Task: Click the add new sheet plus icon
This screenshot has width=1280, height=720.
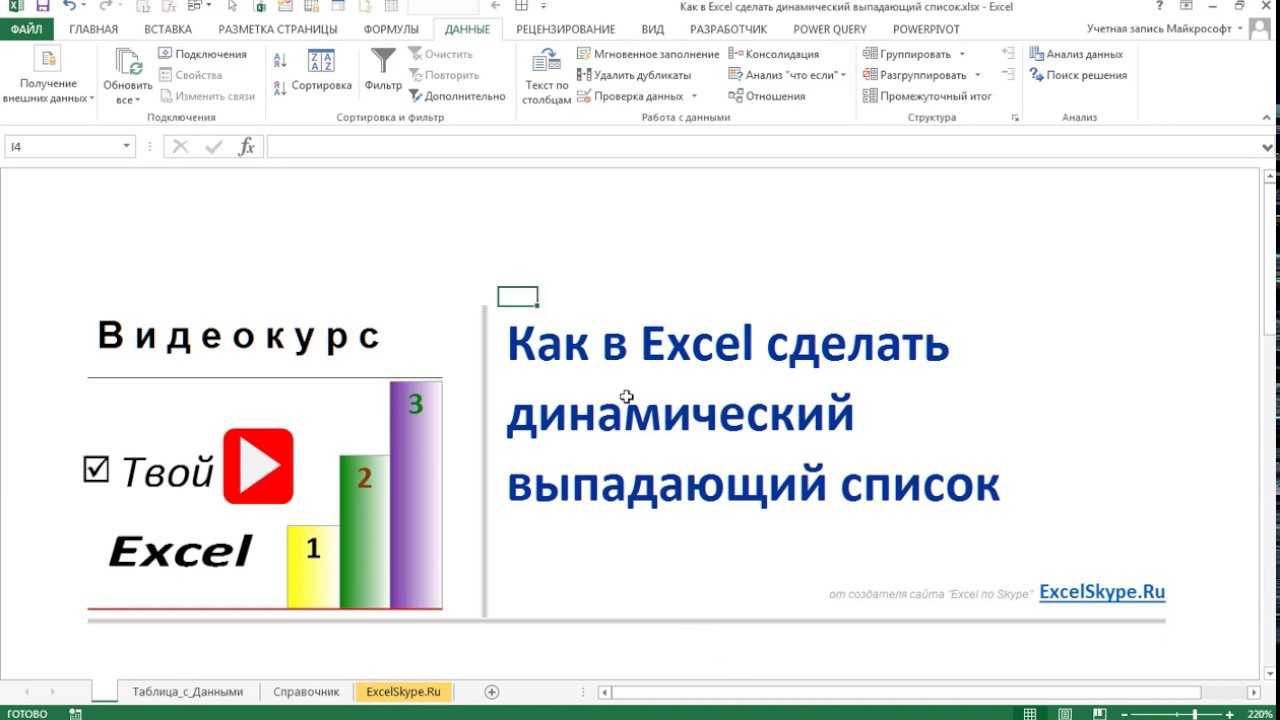Action: pyautogui.click(x=491, y=691)
